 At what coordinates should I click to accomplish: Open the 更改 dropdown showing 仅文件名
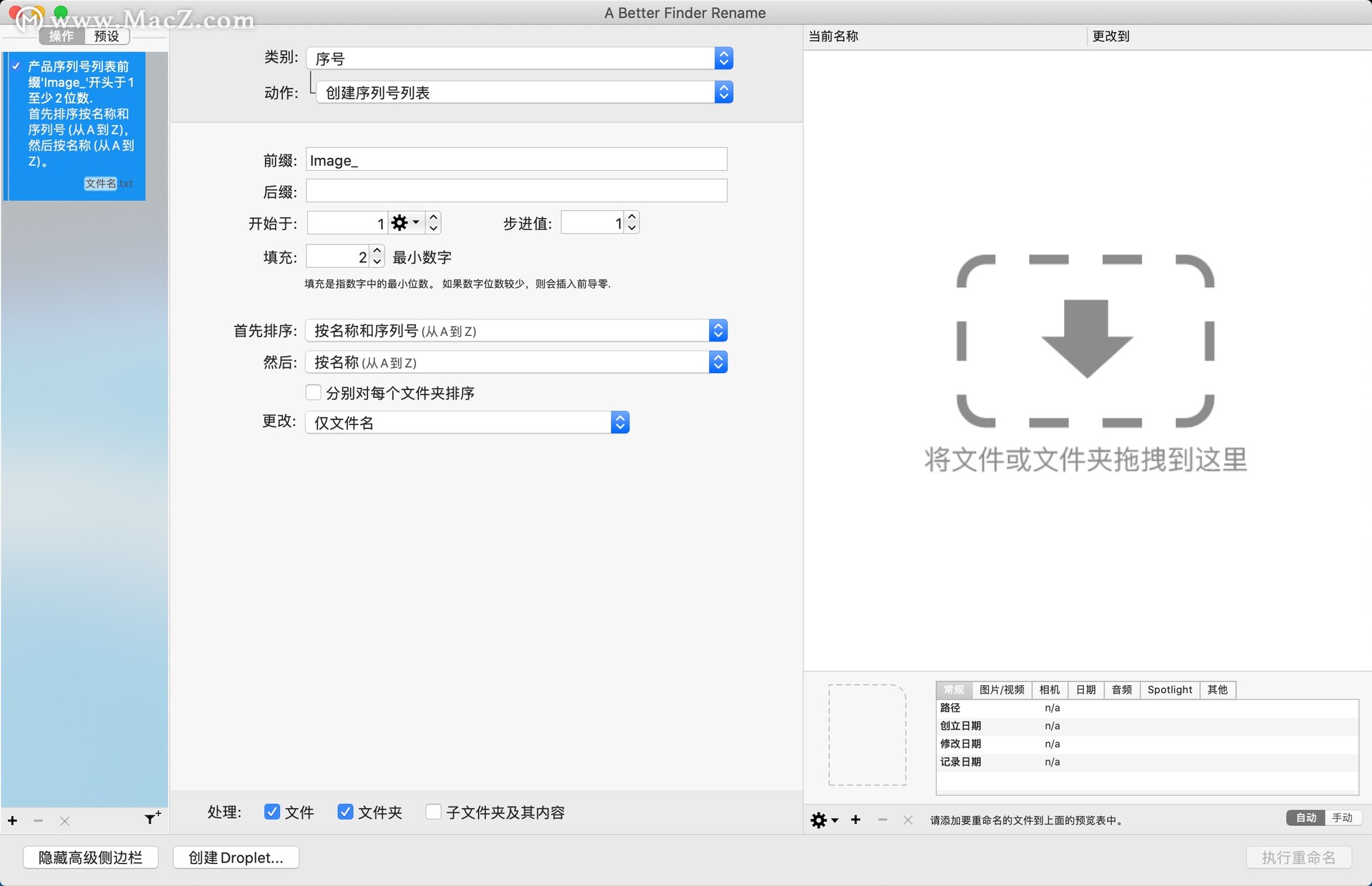point(467,422)
